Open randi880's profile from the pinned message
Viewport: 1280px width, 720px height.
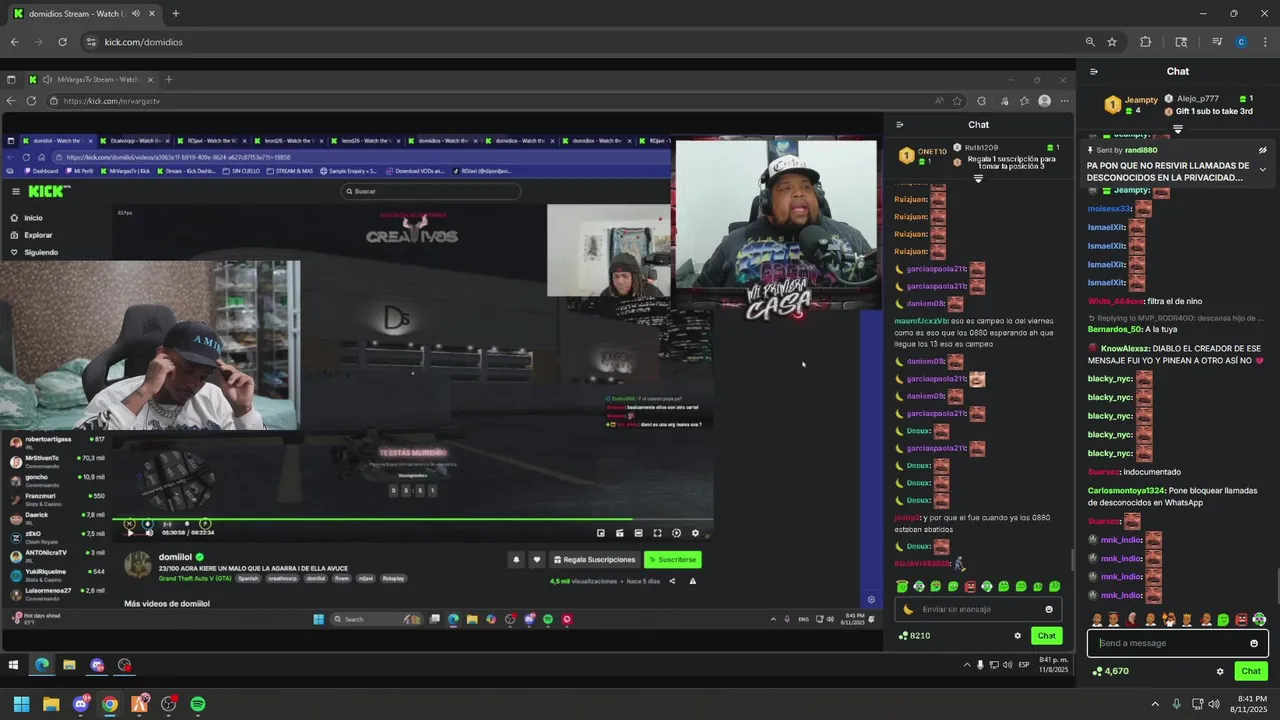(x=1141, y=150)
